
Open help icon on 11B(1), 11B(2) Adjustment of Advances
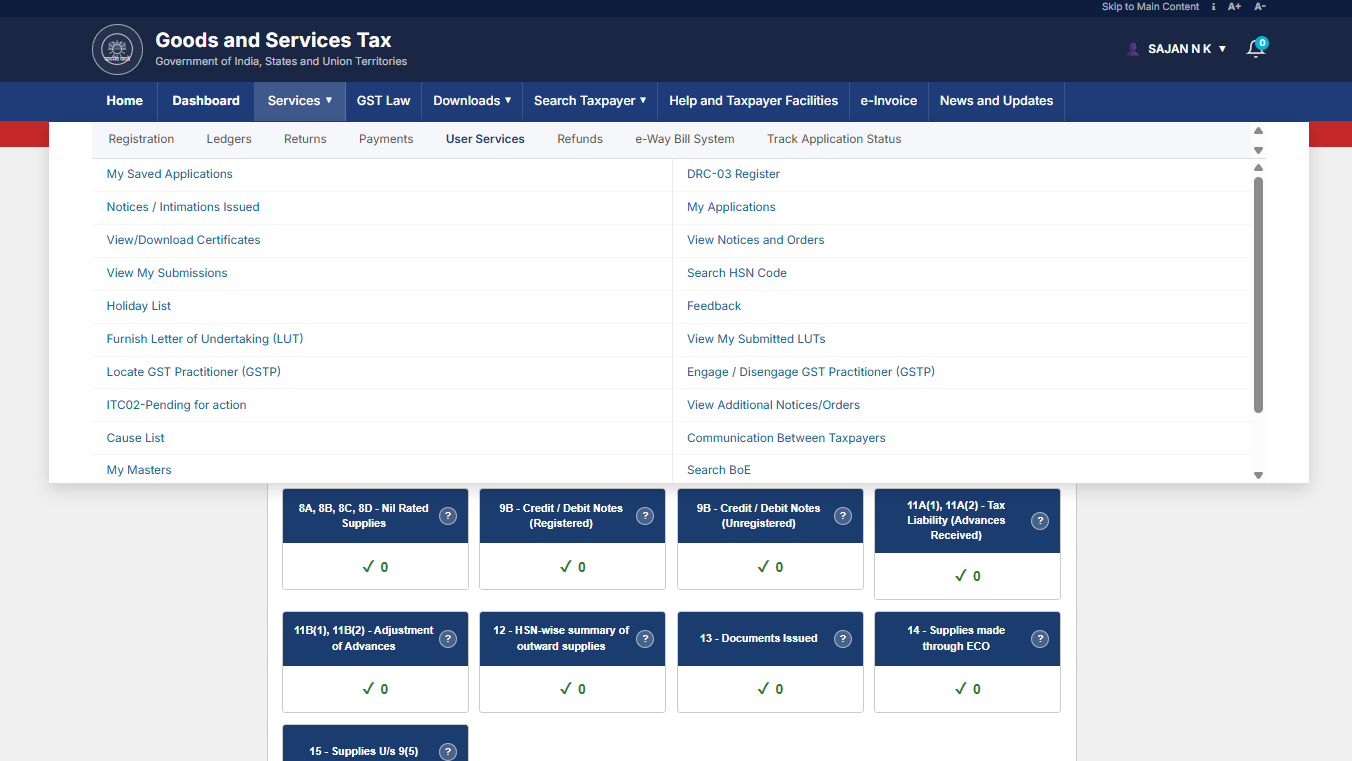448,639
